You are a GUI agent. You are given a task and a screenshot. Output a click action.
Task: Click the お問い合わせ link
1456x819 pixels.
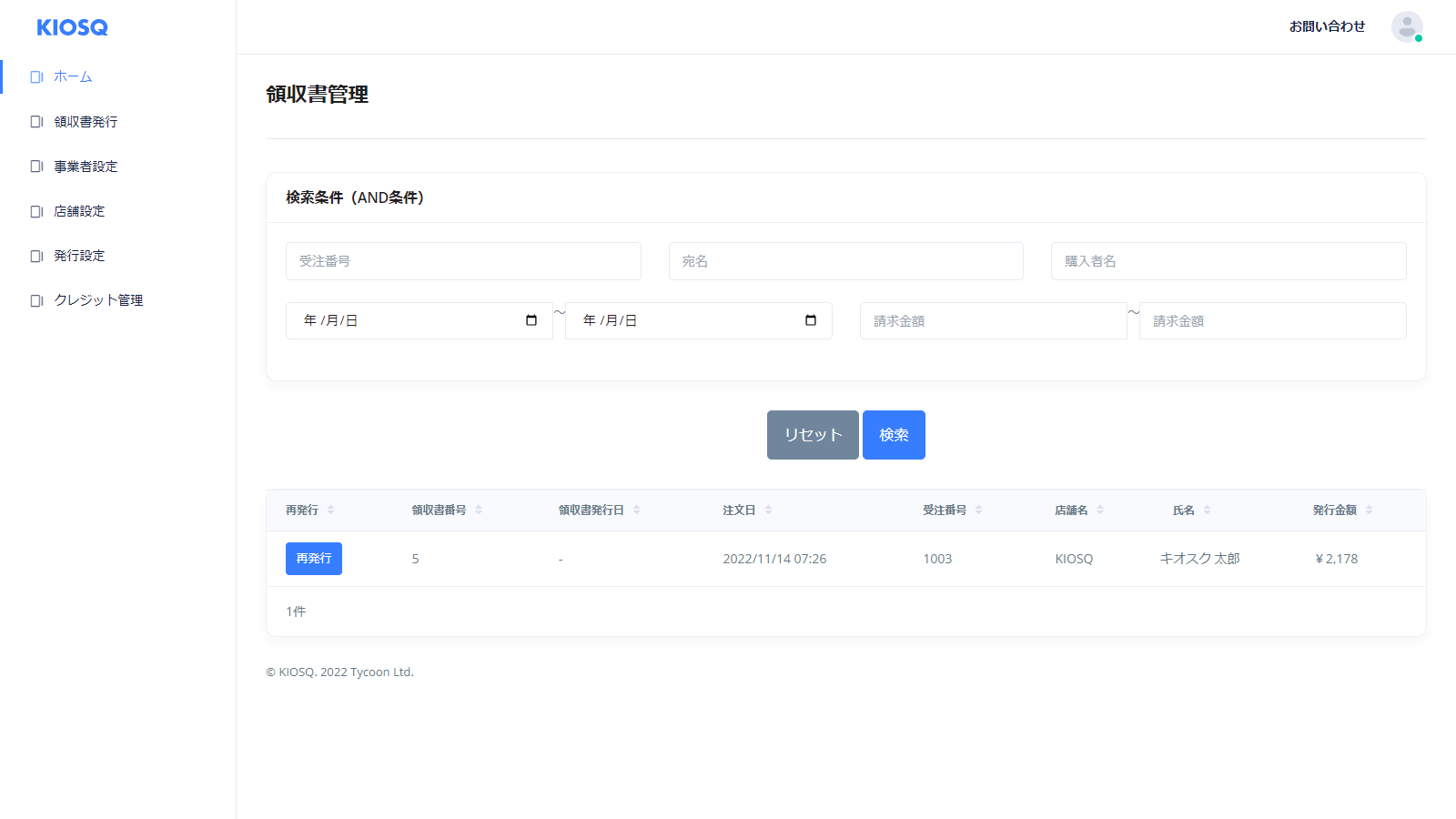coord(1327,27)
